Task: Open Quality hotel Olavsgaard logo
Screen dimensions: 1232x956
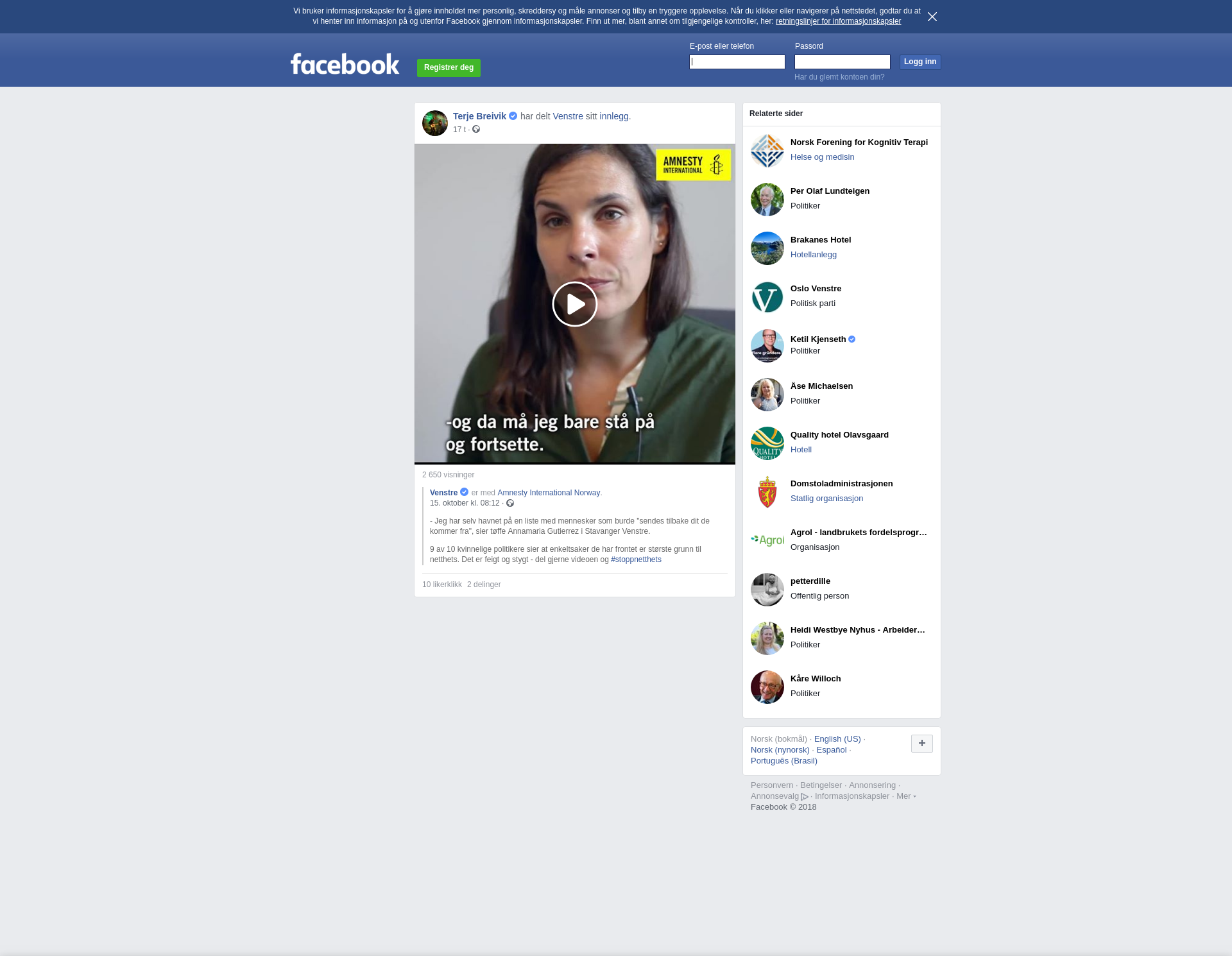Action: tap(767, 443)
